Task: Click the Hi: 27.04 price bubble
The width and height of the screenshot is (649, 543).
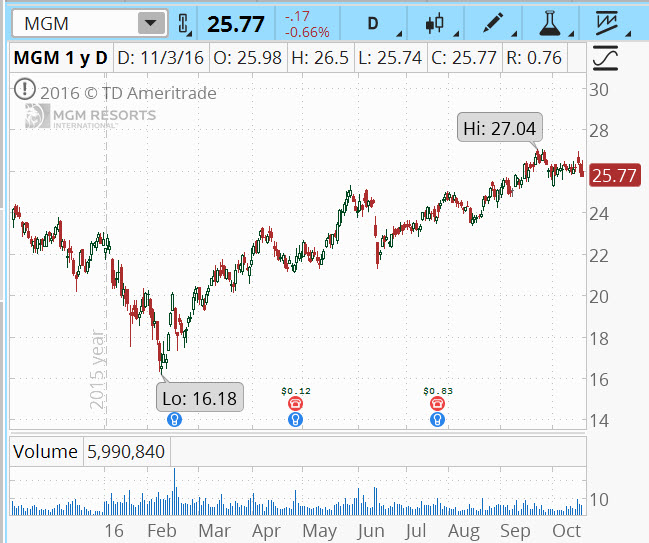Action: point(500,127)
